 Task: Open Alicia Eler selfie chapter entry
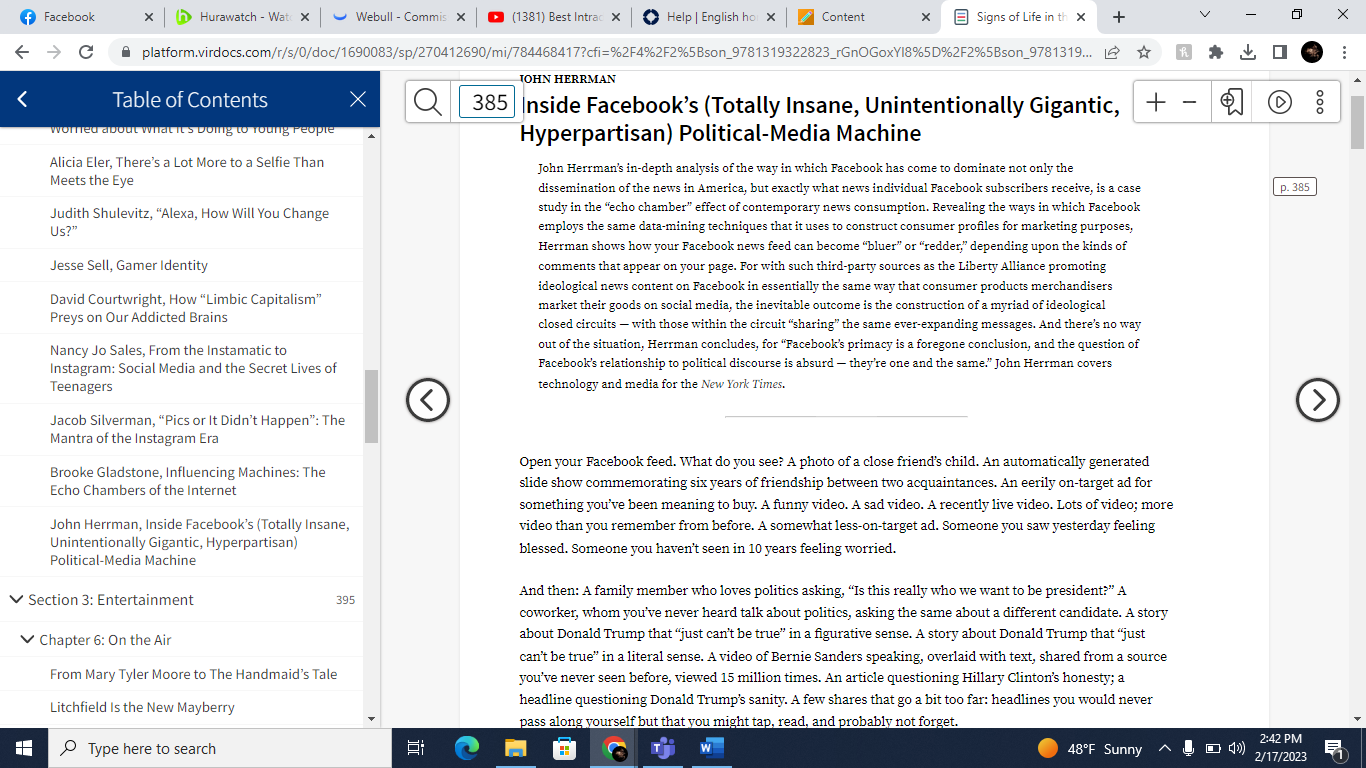point(187,171)
